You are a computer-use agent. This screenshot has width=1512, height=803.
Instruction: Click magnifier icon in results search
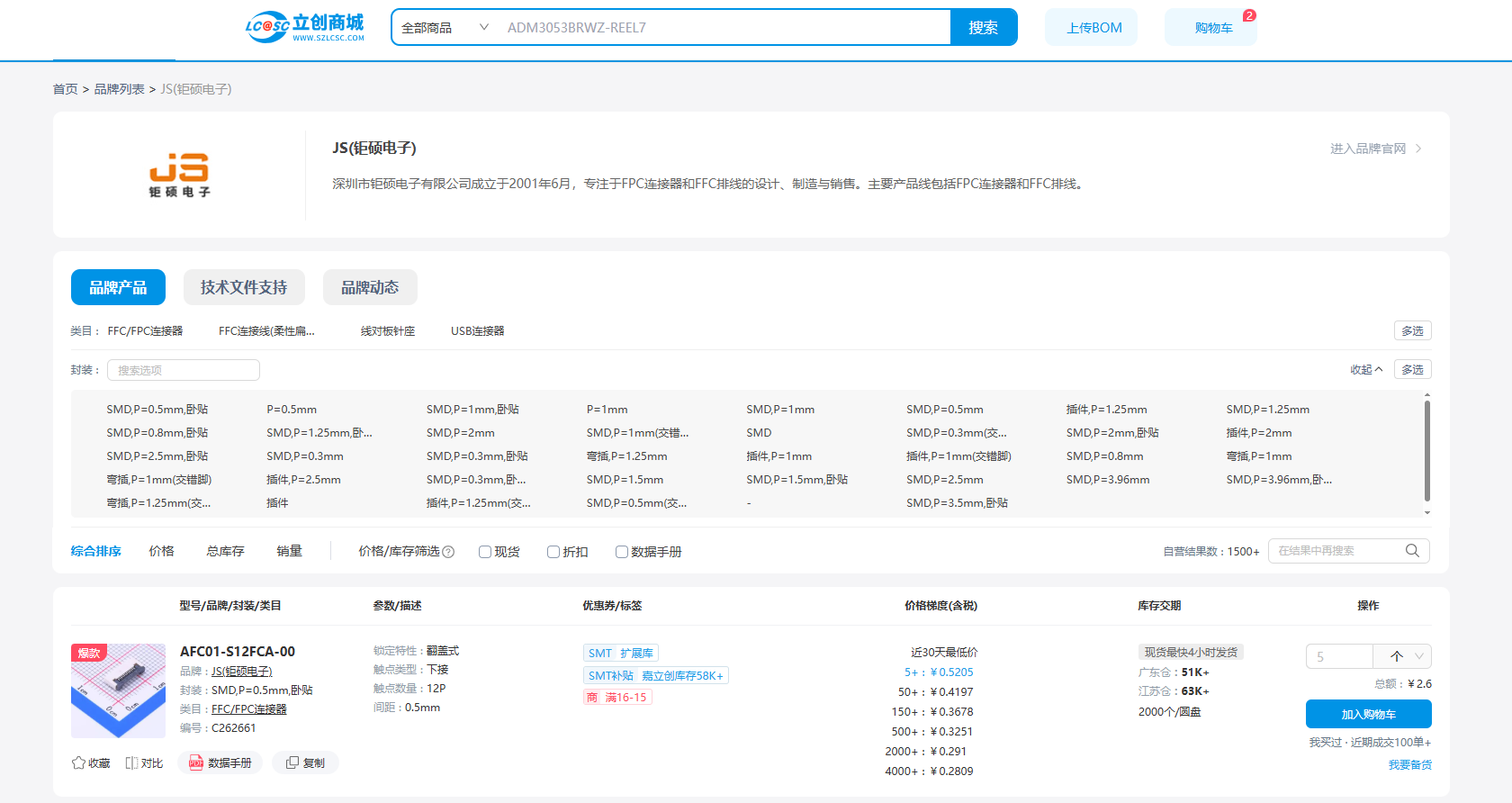coord(1413,551)
